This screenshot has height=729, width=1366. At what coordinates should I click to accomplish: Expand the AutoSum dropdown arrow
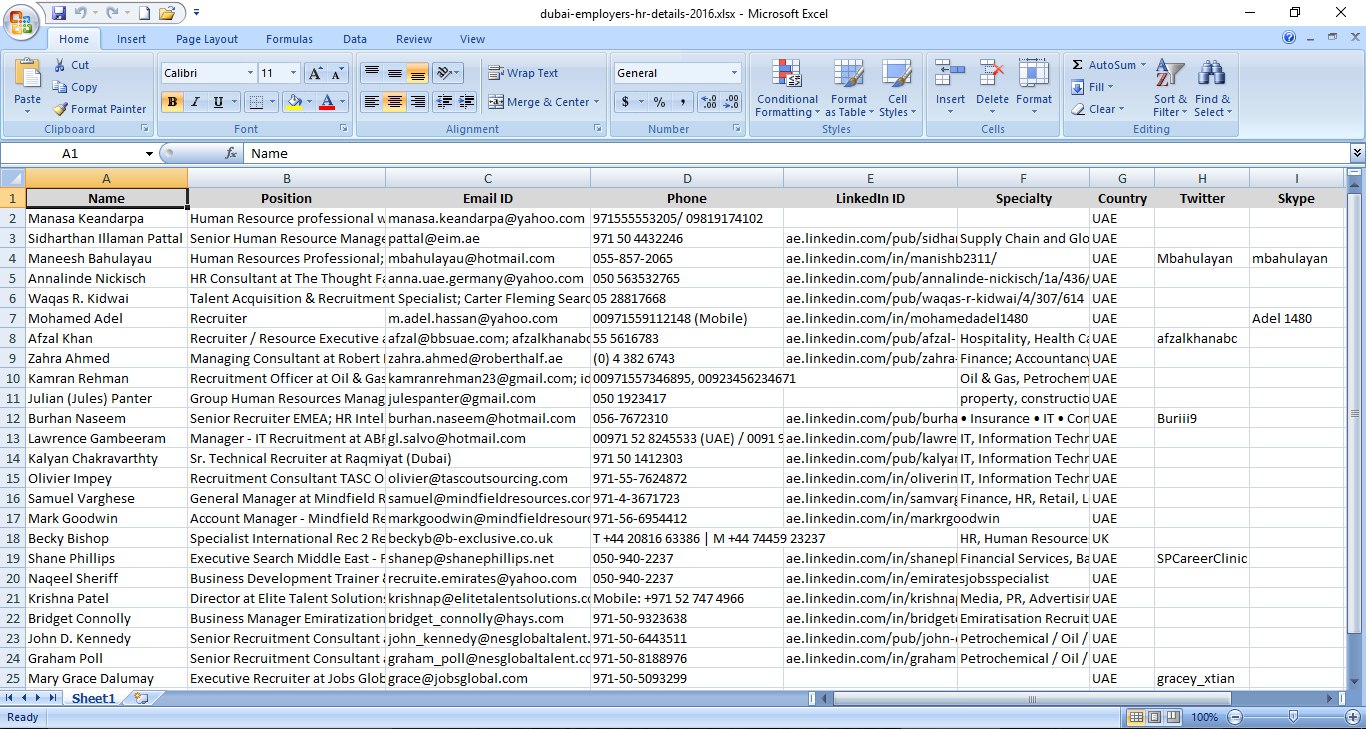(x=1143, y=65)
